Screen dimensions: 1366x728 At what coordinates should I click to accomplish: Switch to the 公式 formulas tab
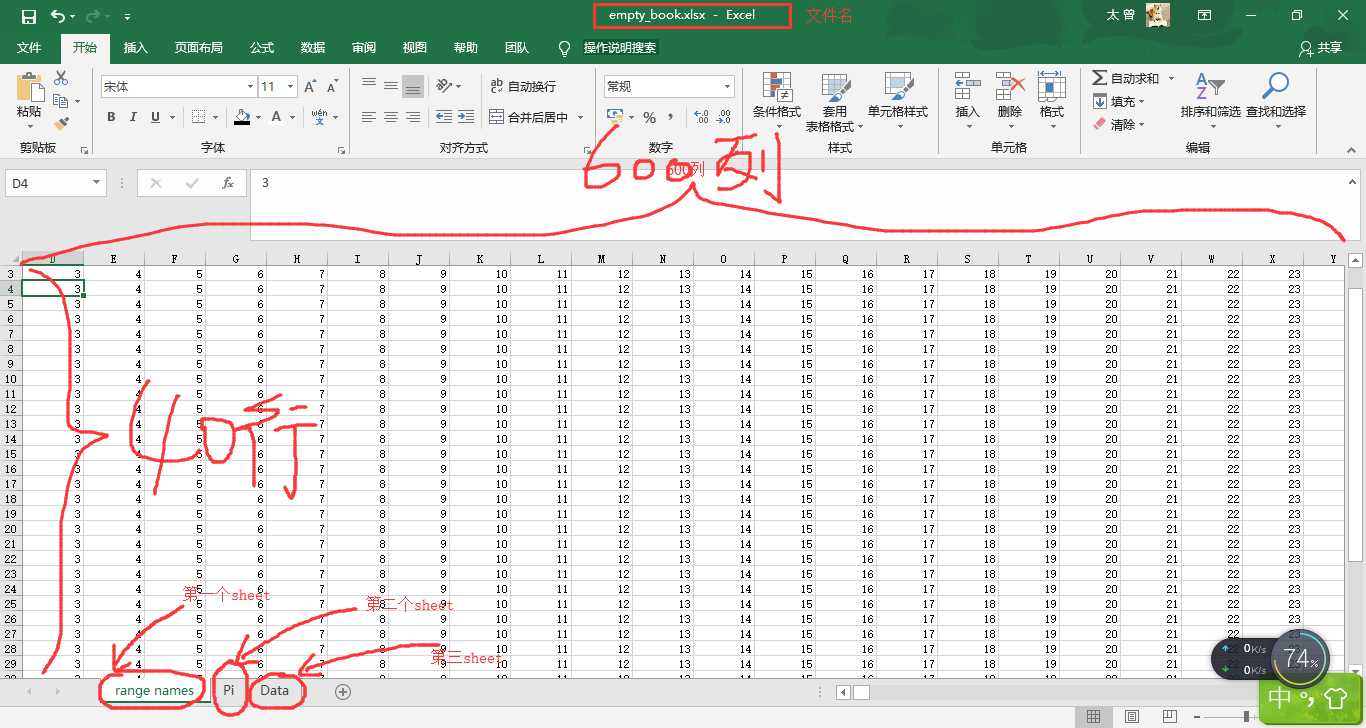click(x=262, y=48)
